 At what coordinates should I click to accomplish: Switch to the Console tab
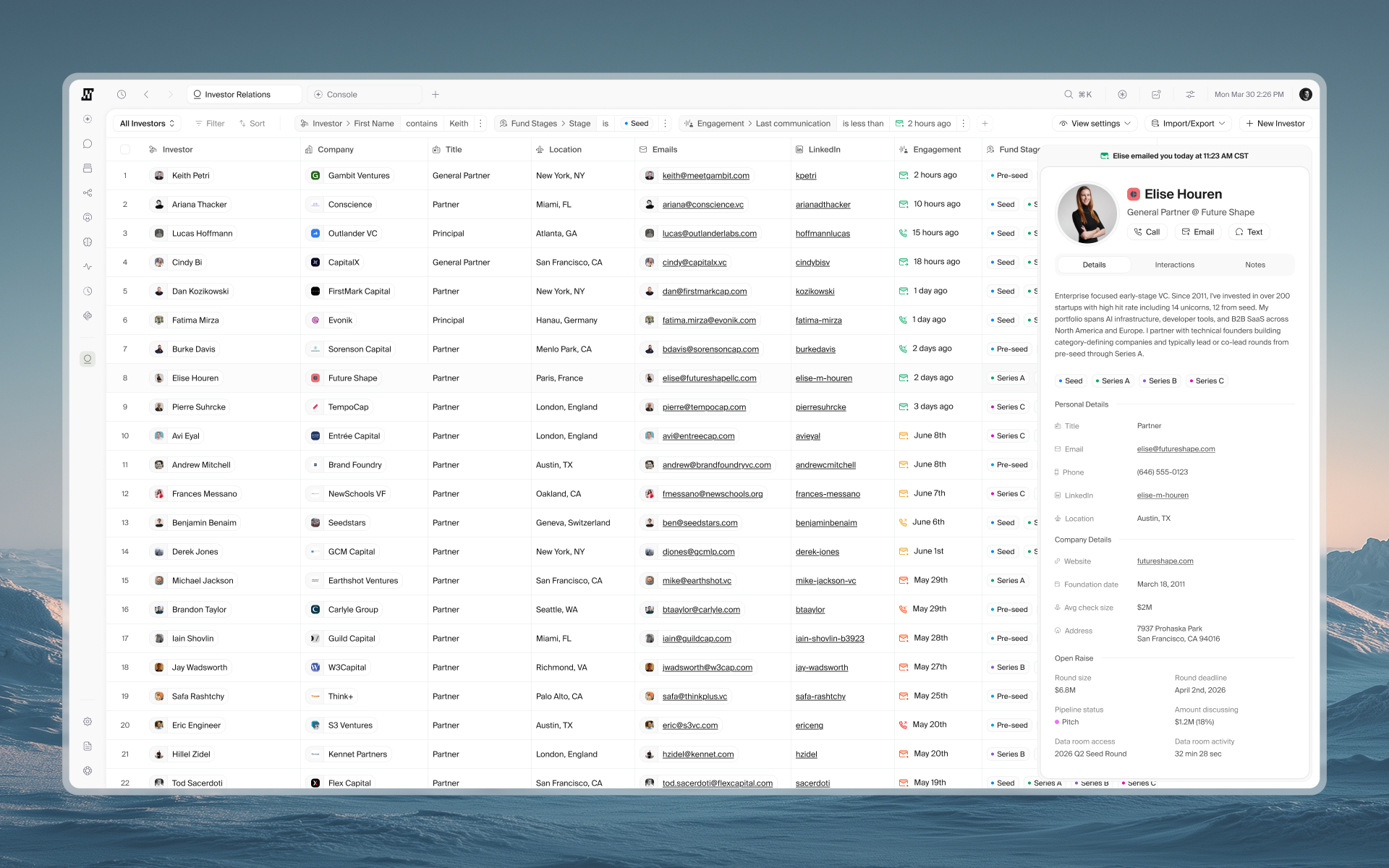click(x=365, y=94)
